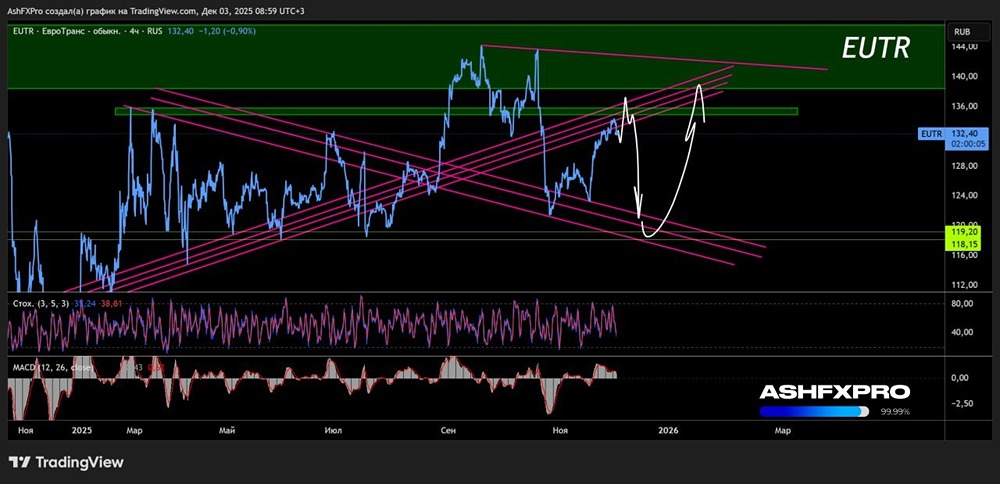Screen dimensions: 1000x484
Task: Click the 02:00:05 countdown timer label
Action: coord(970,145)
